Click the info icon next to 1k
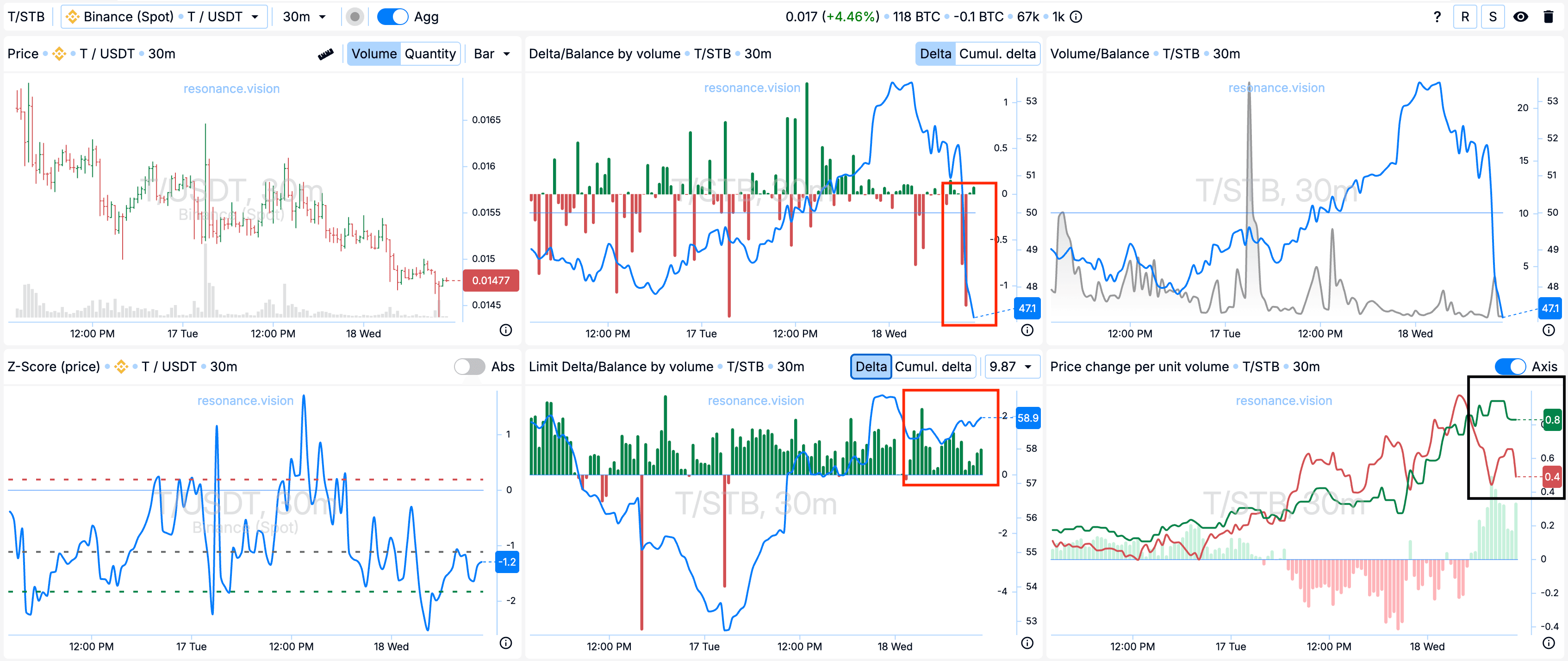 [x=1076, y=17]
